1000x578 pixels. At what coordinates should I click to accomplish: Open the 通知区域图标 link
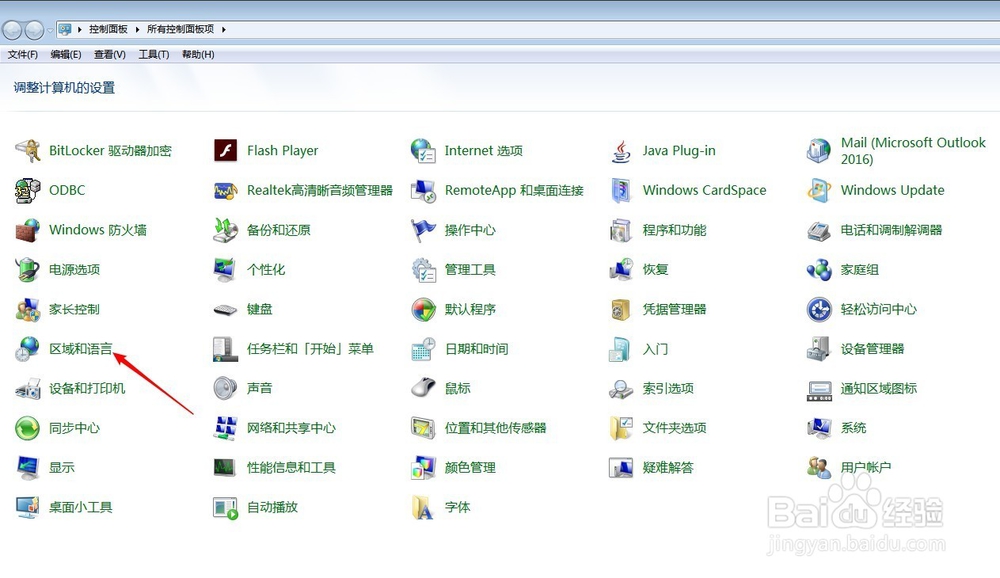pyautogui.click(x=878, y=388)
